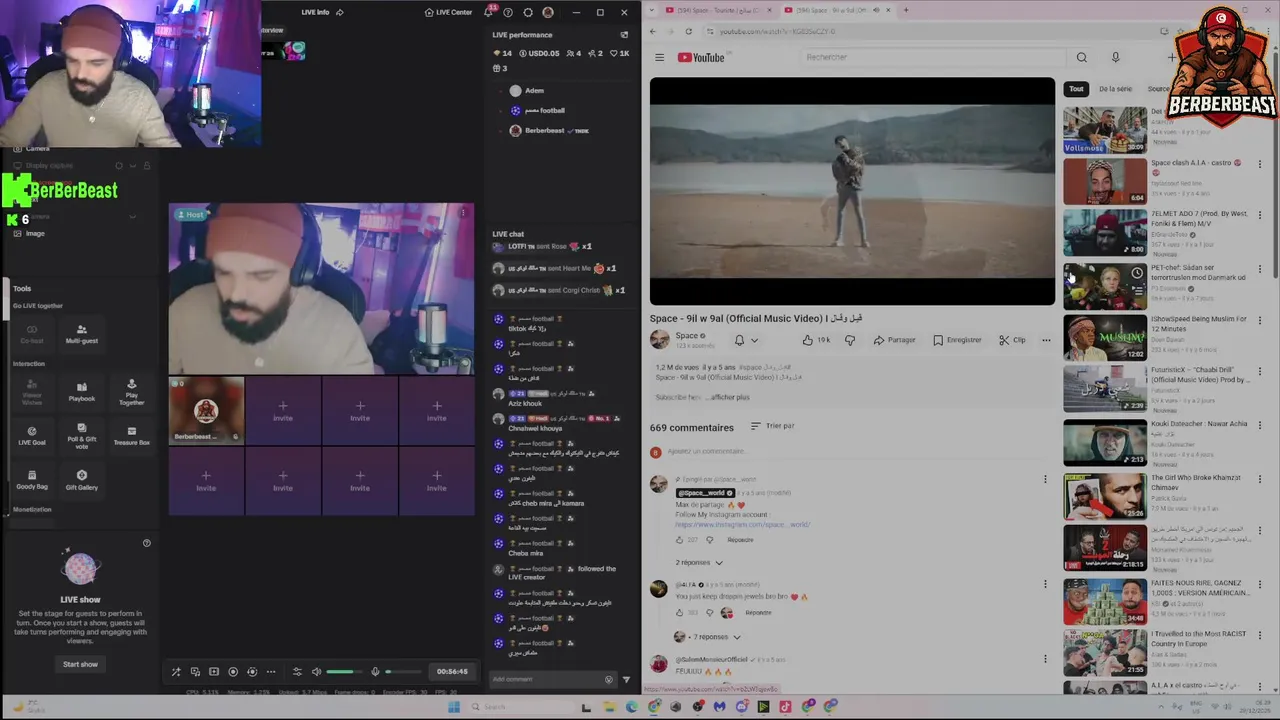Open a new browser tab
The image size is (1280, 720).
tap(906, 10)
